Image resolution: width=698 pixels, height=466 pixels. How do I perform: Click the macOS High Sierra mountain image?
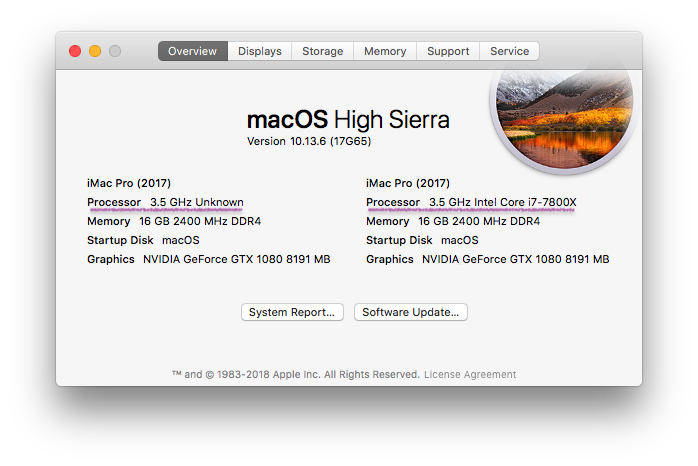[x=564, y=117]
